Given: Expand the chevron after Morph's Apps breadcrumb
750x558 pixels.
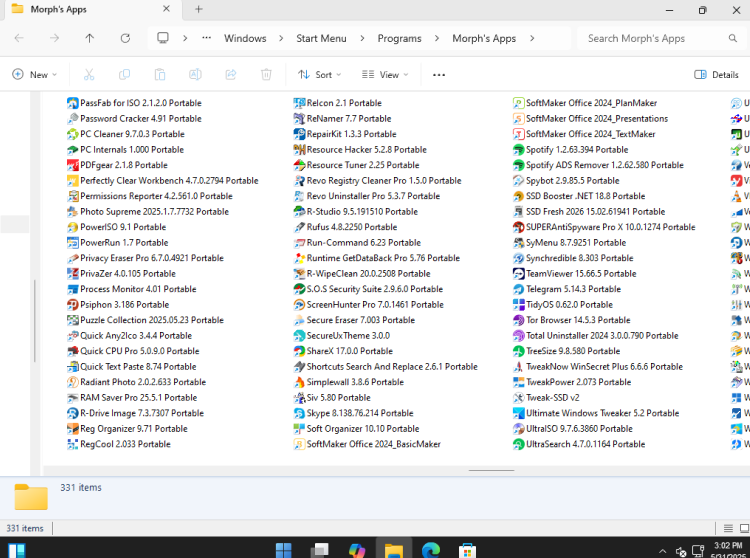Looking at the screenshot, I should [x=532, y=38].
